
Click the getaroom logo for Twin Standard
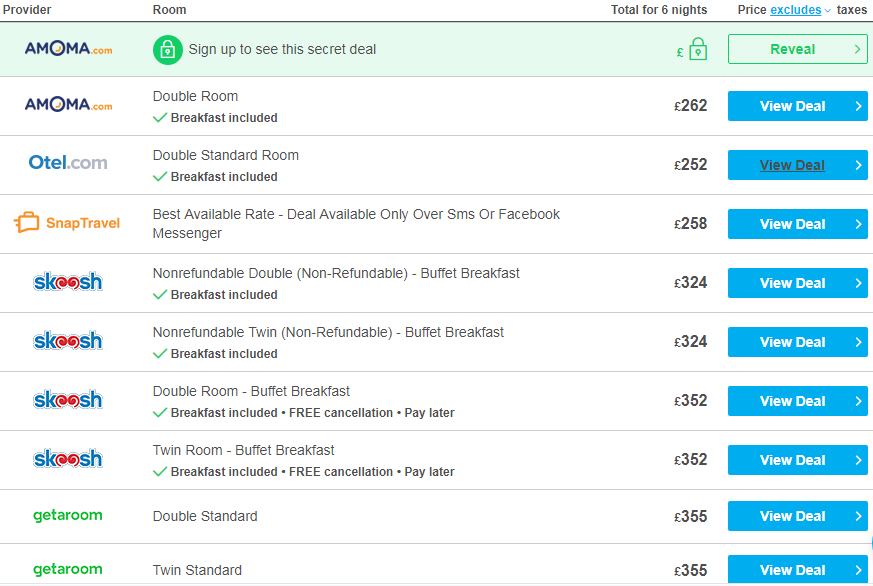68,569
